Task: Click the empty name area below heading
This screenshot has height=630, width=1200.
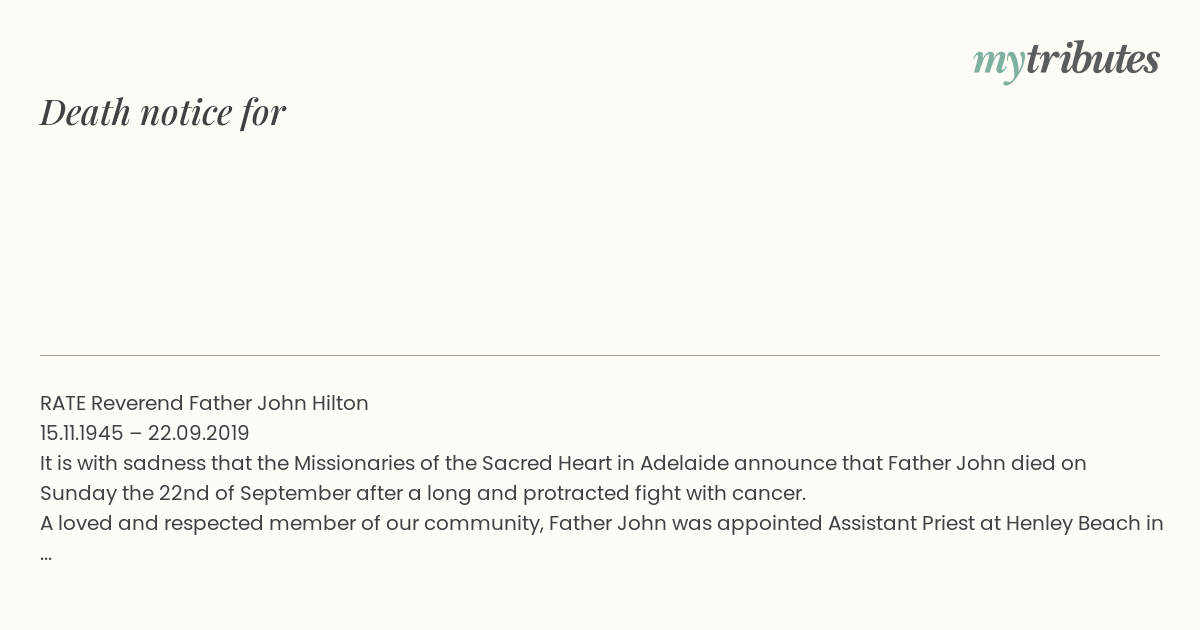Action: click(x=600, y=240)
